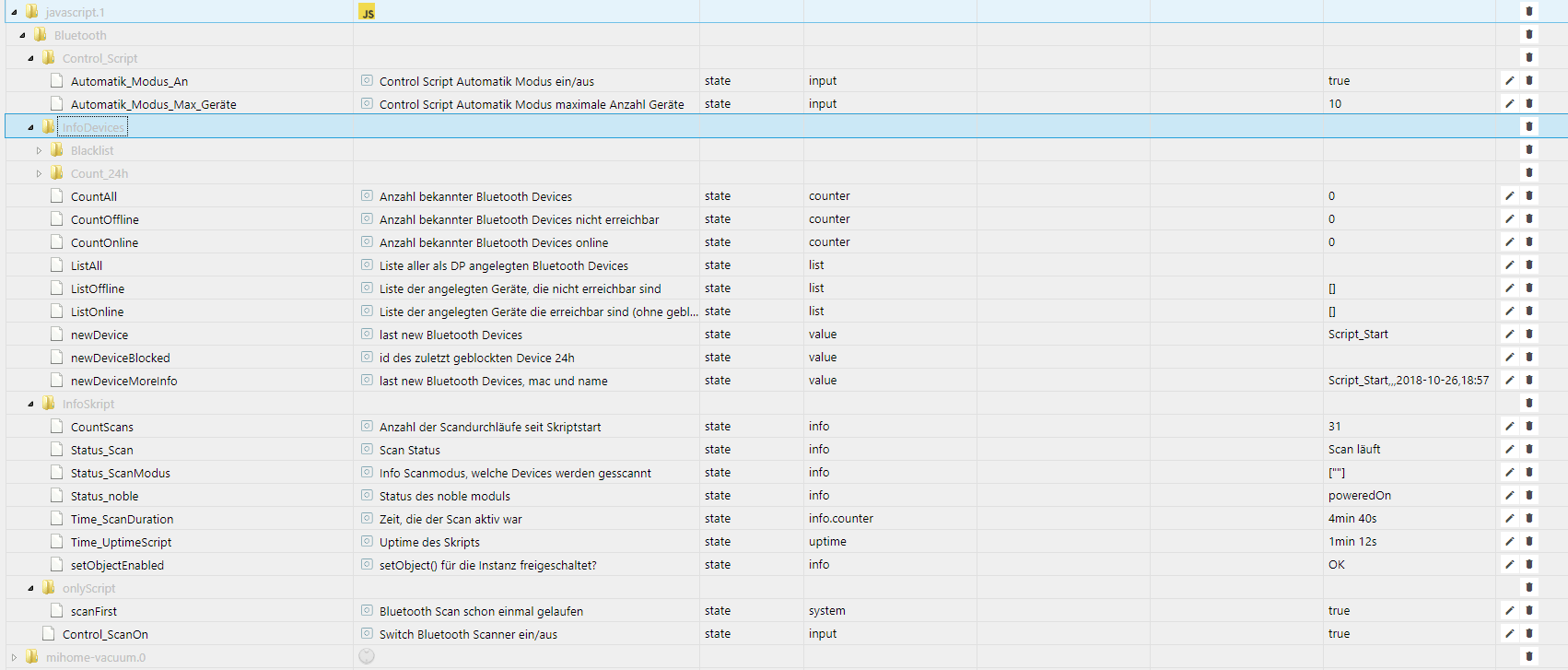The height and width of the screenshot is (670, 1568).
Task: Click the 'Scan läuft' value
Action: pos(1354,450)
